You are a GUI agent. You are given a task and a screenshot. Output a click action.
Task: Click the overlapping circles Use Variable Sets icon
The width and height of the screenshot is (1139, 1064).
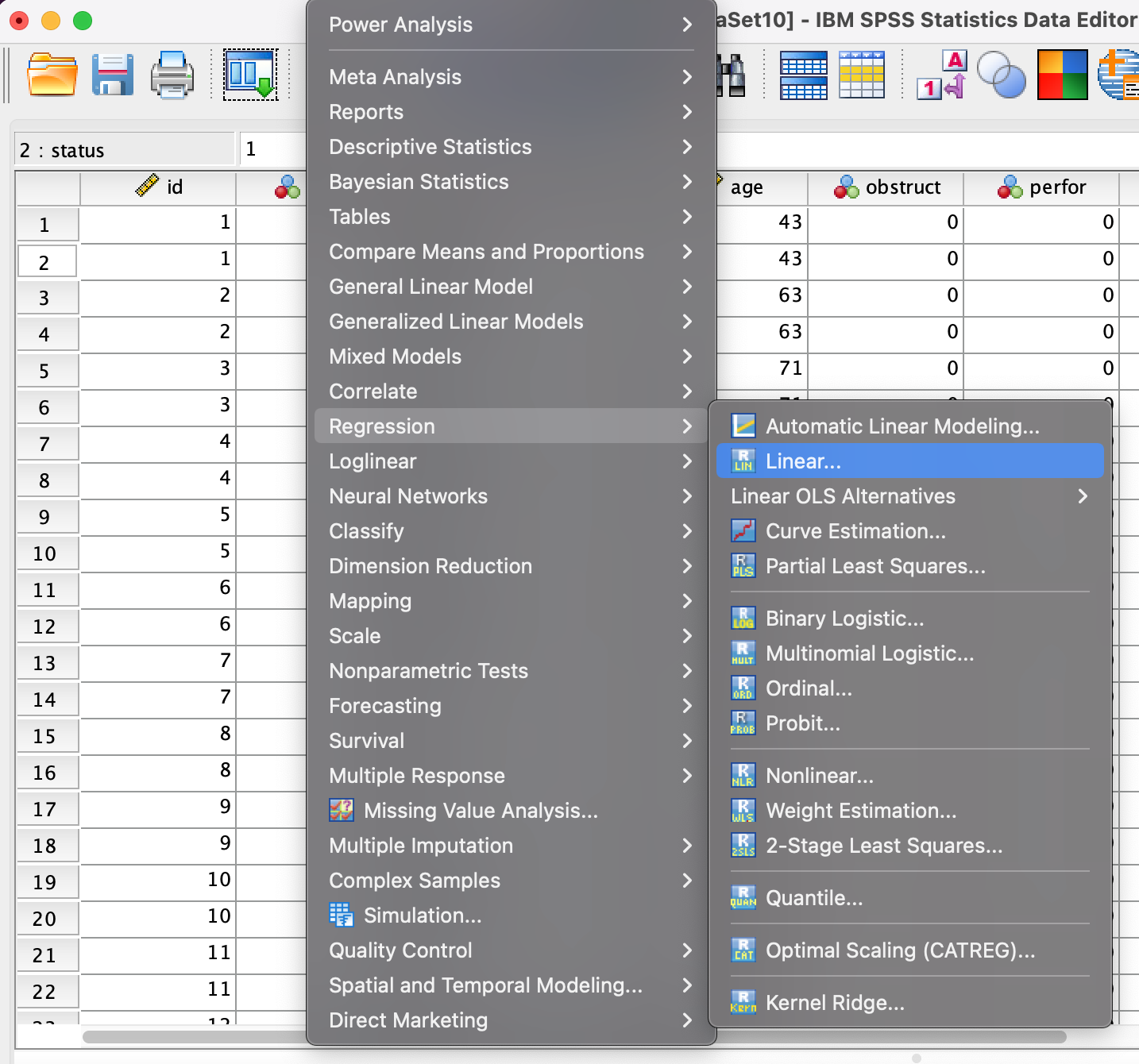click(x=1001, y=75)
